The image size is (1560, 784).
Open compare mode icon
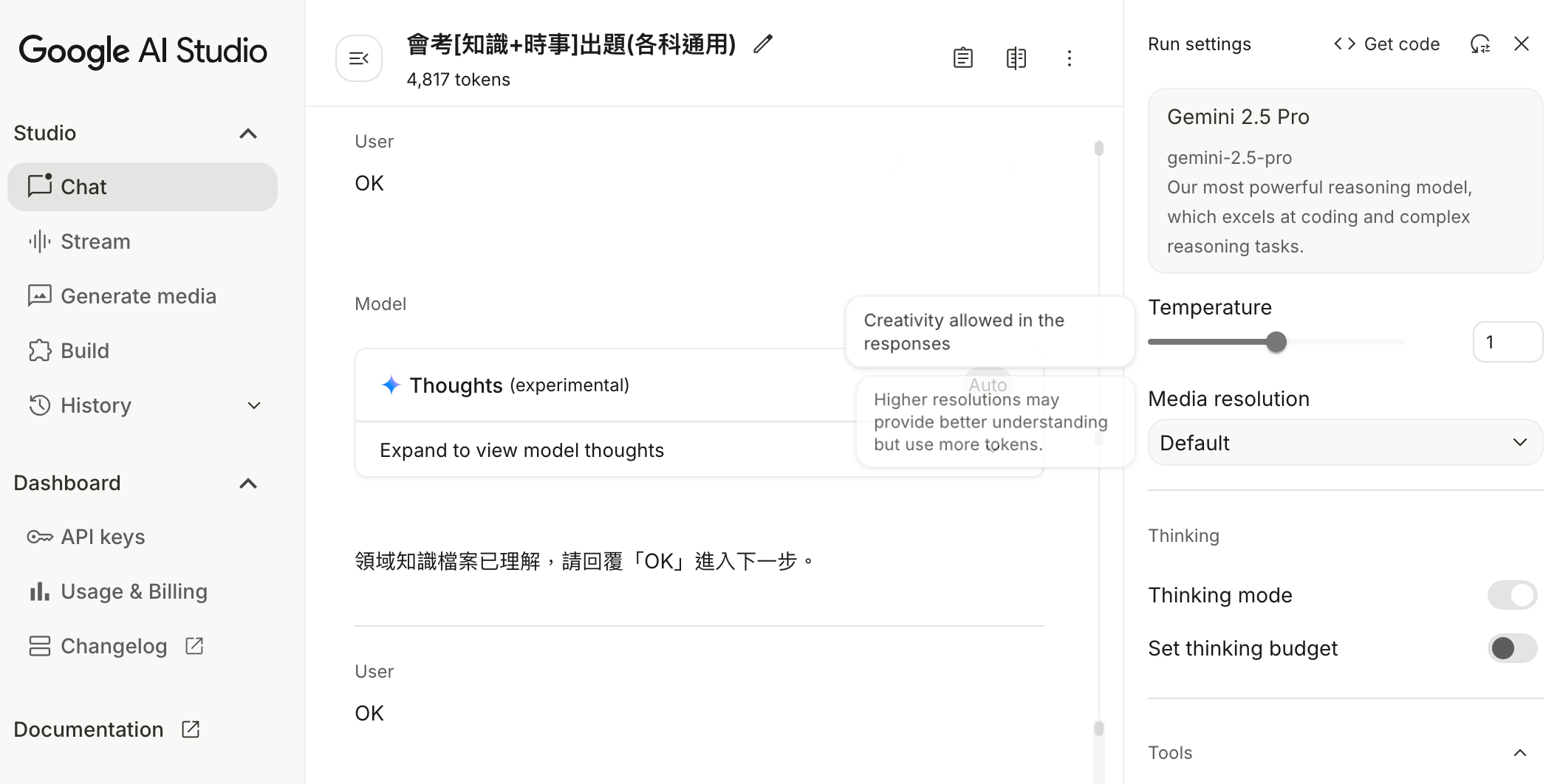1016,58
